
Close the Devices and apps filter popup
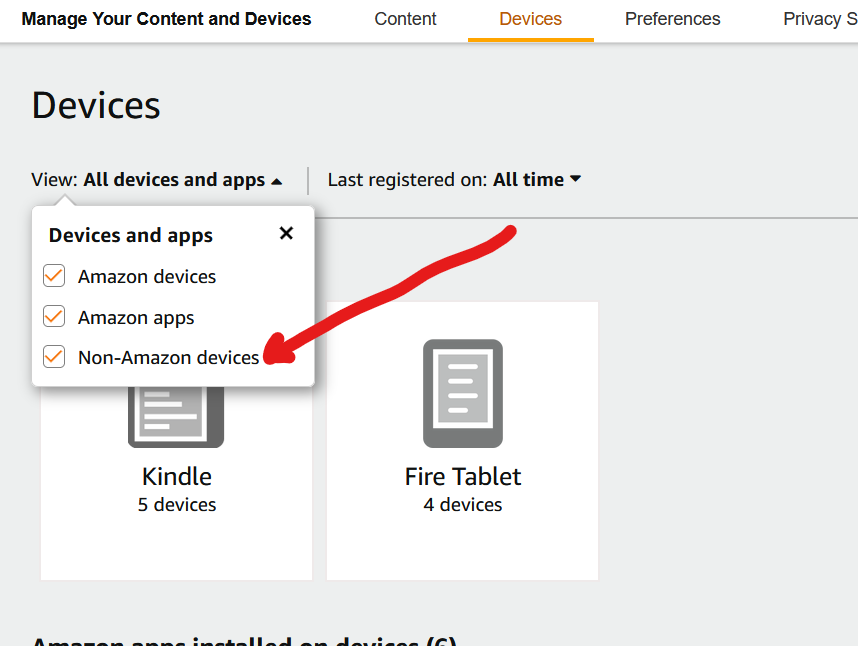coord(286,233)
